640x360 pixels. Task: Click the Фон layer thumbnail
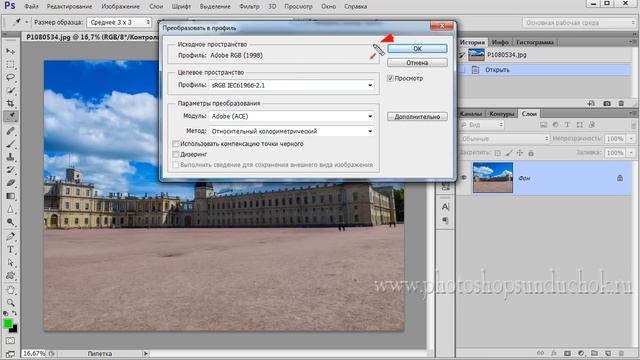point(493,178)
